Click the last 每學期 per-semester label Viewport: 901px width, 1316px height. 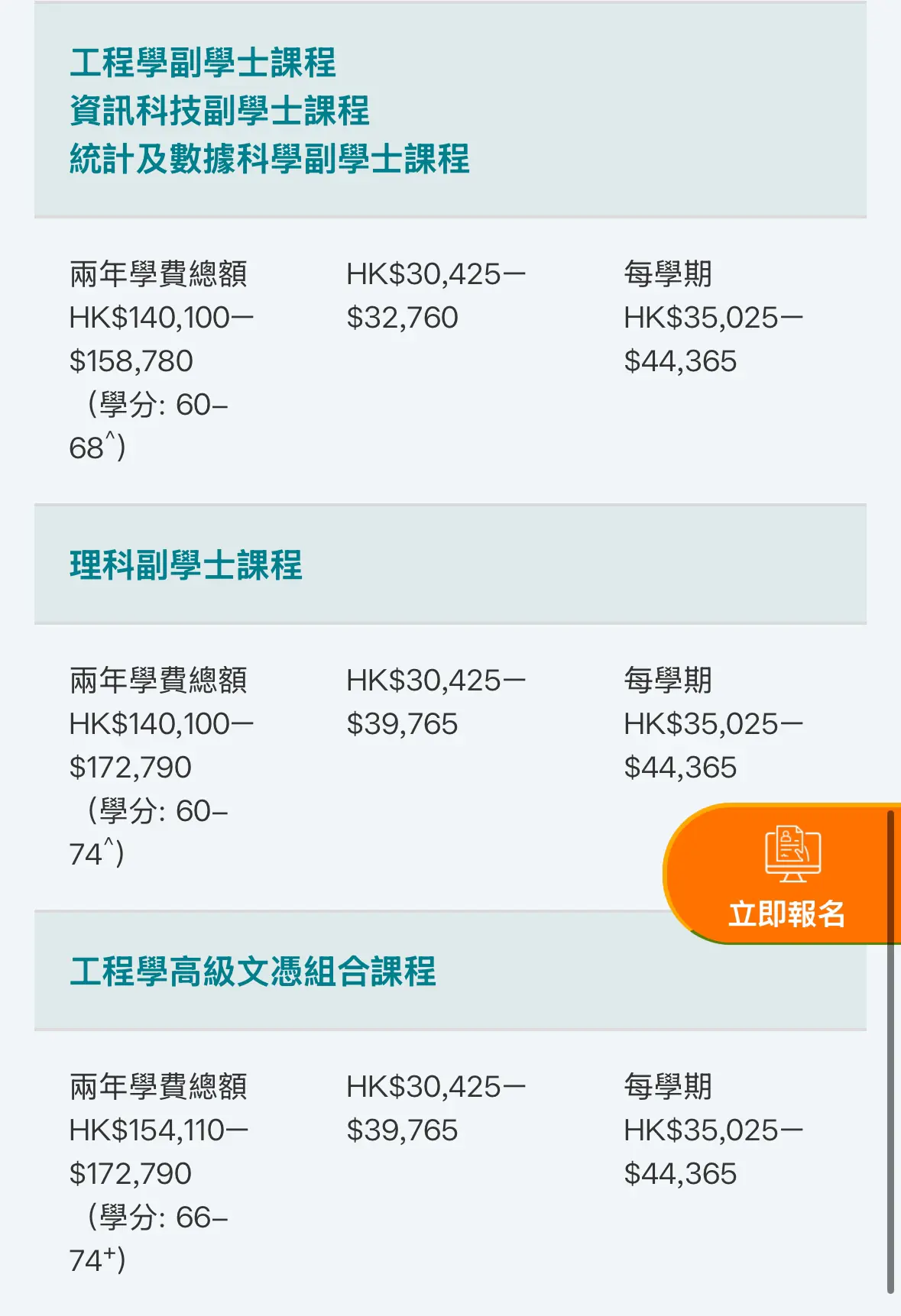(x=667, y=1086)
